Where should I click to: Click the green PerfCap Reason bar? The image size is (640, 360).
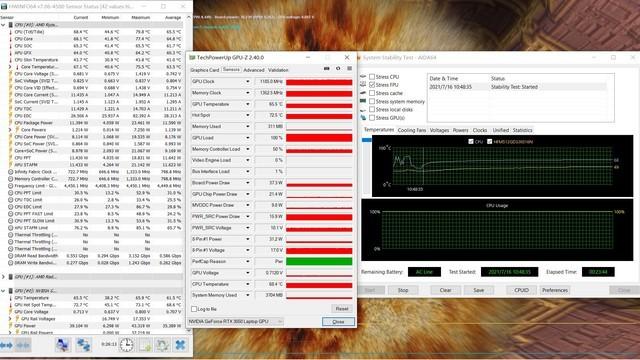coord(319,262)
